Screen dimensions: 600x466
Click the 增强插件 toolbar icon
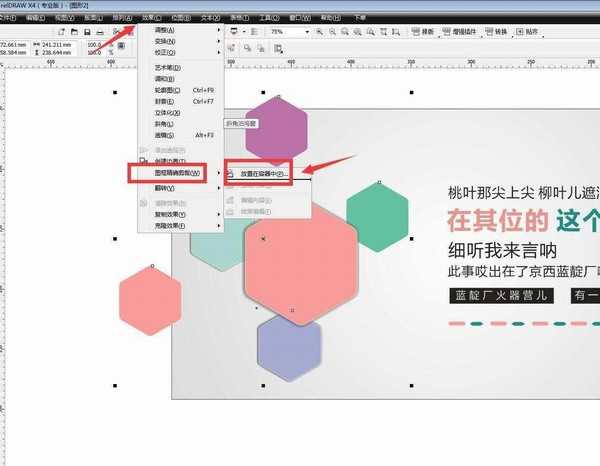click(460, 32)
